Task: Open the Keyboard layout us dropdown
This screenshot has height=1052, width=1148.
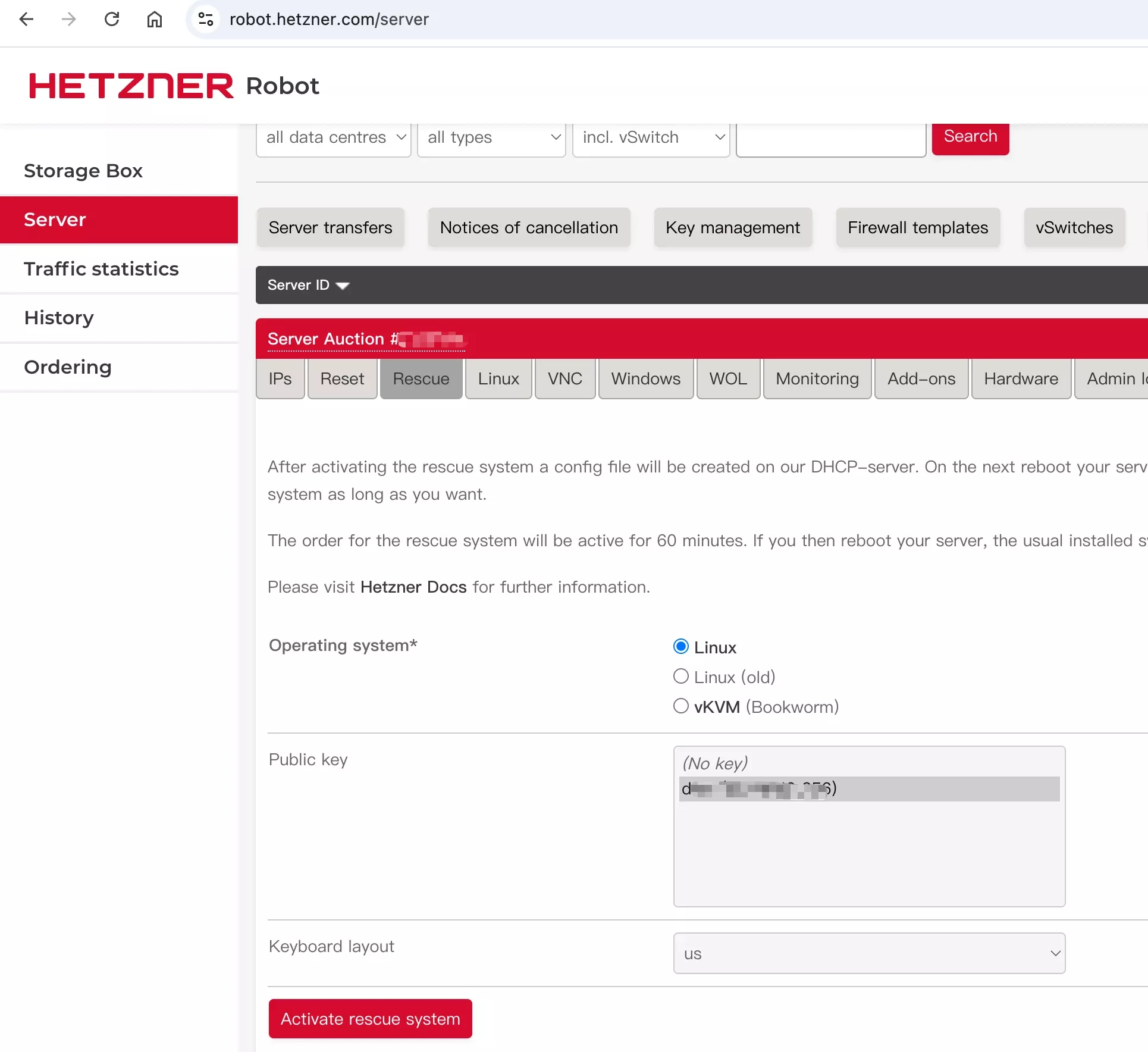Action: tap(869, 953)
